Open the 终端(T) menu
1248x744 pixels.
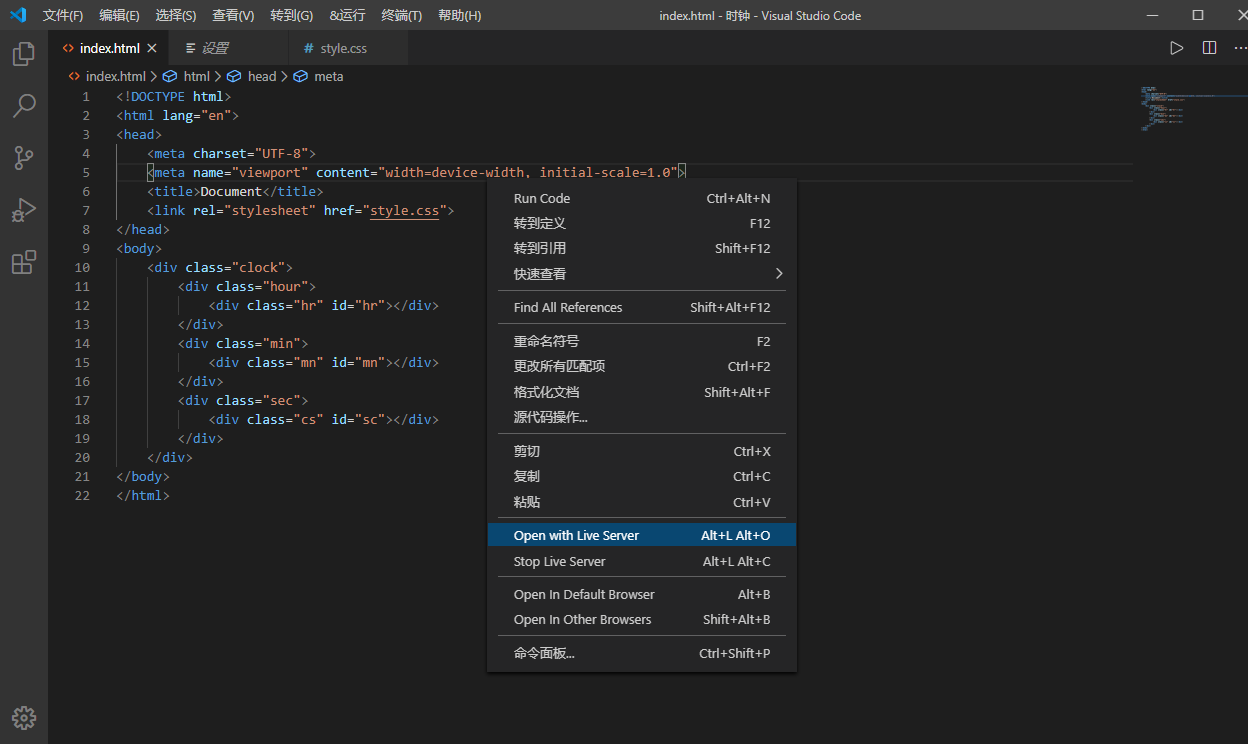click(401, 15)
